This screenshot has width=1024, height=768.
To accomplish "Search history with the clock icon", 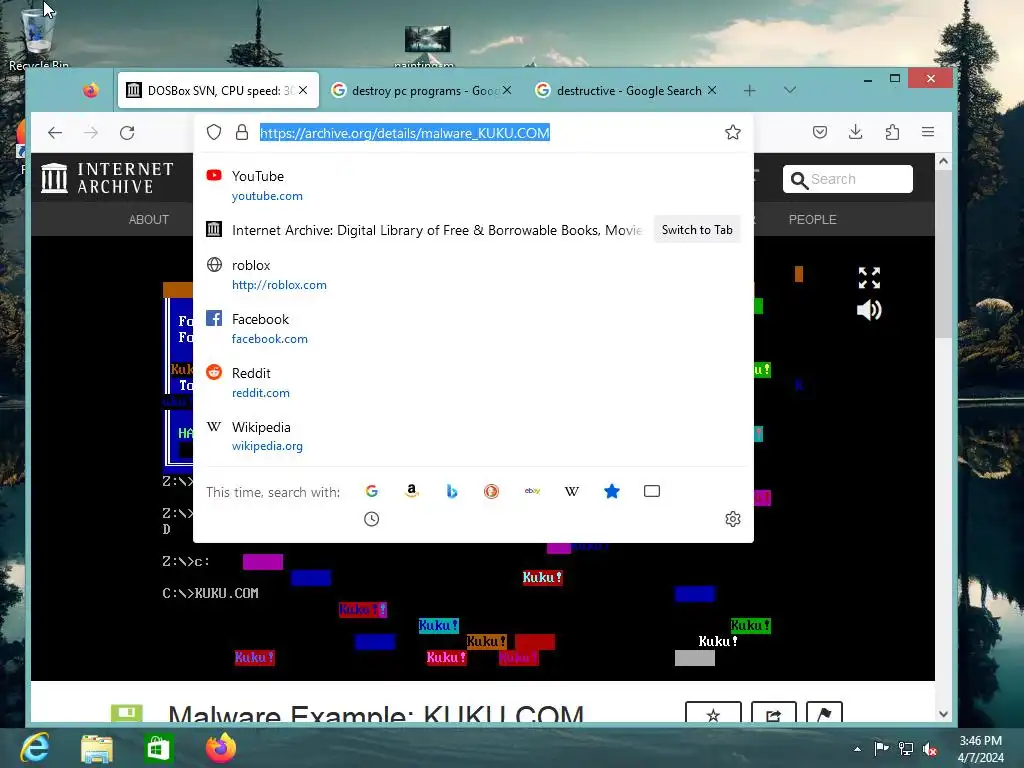I will 372,519.
